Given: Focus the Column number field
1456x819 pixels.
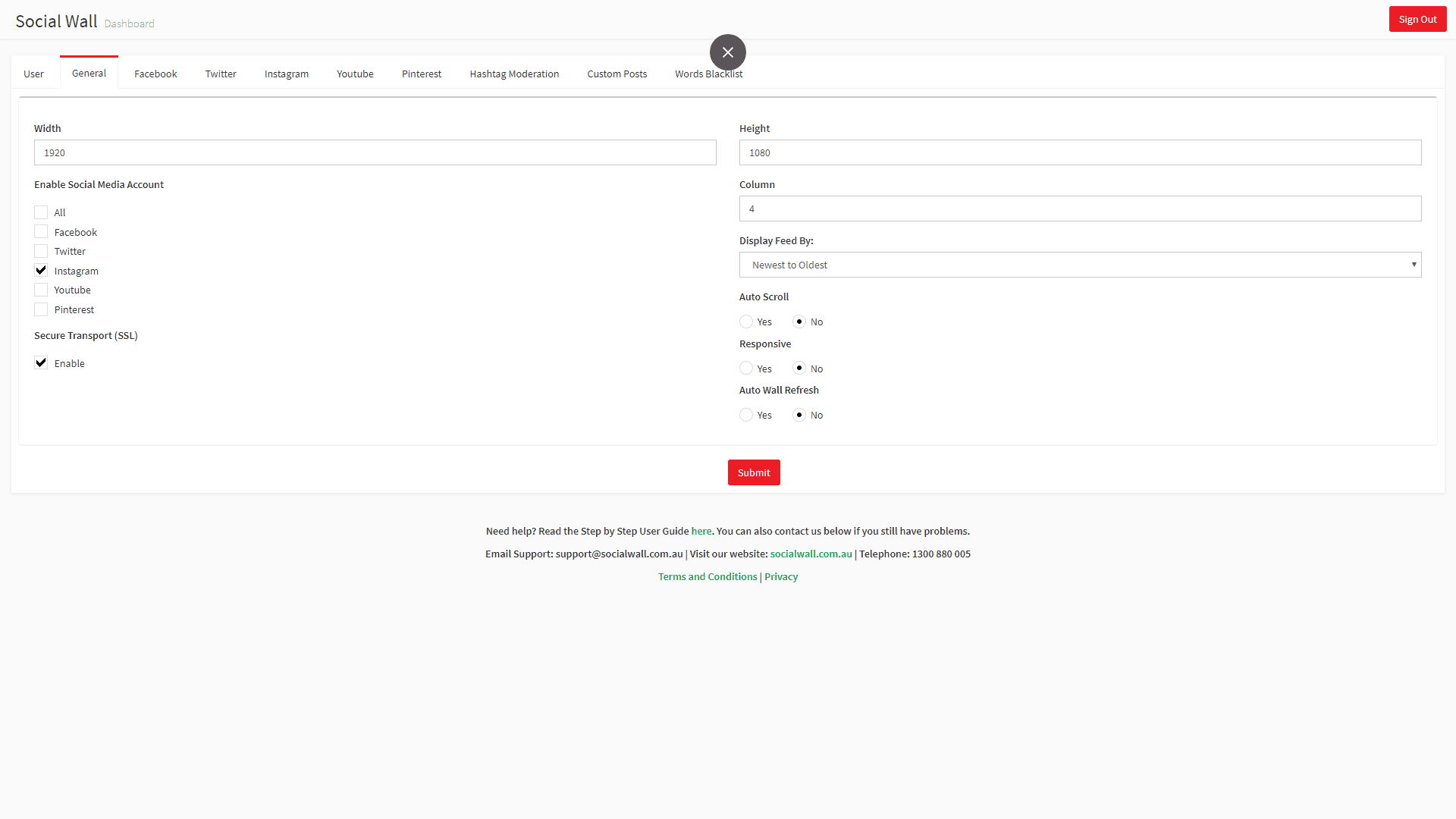Looking at the screenshot, I should (1080, 209).
